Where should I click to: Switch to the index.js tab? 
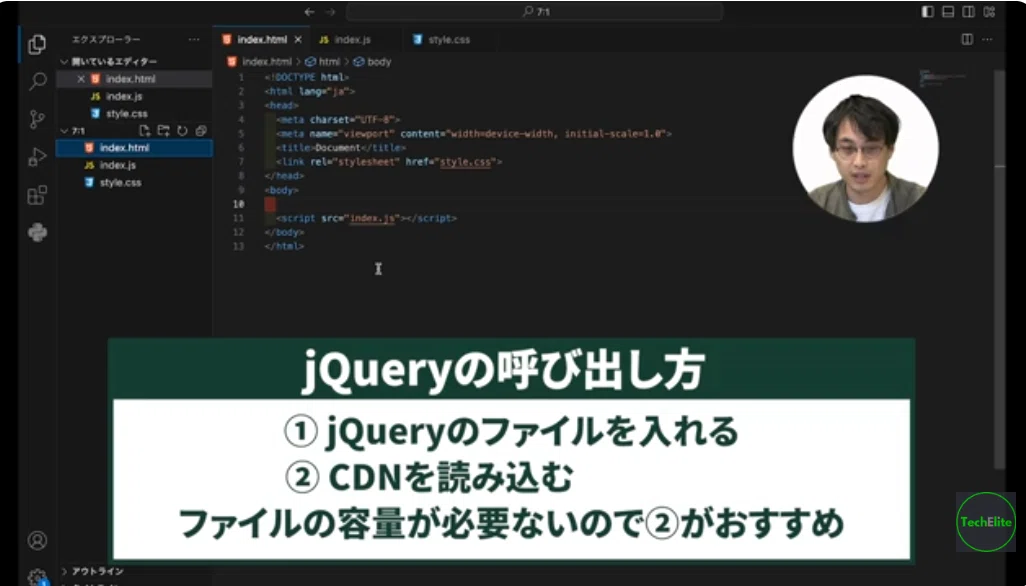point(352,40)
